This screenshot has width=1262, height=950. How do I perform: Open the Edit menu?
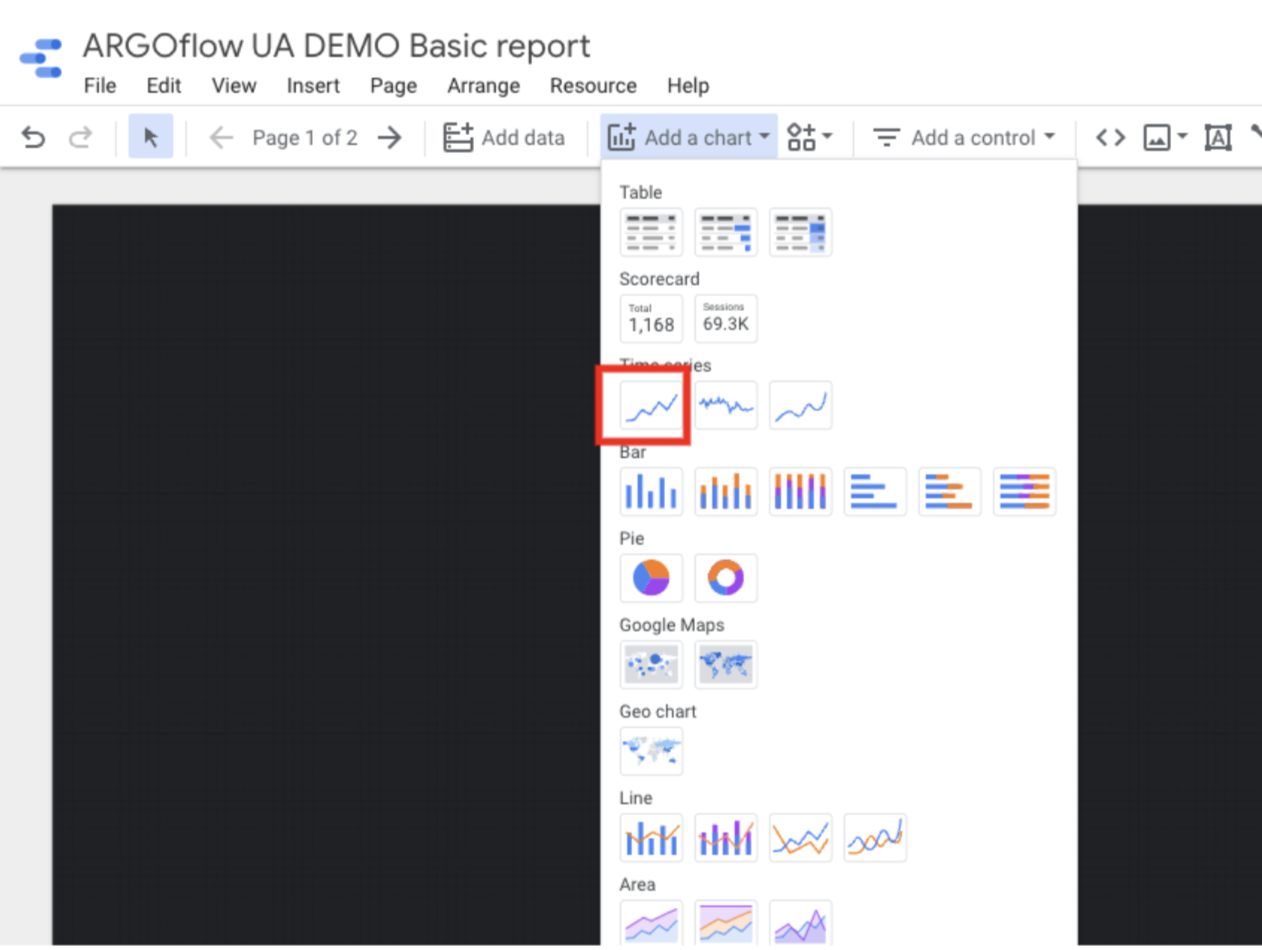click(x=164, y=86)
